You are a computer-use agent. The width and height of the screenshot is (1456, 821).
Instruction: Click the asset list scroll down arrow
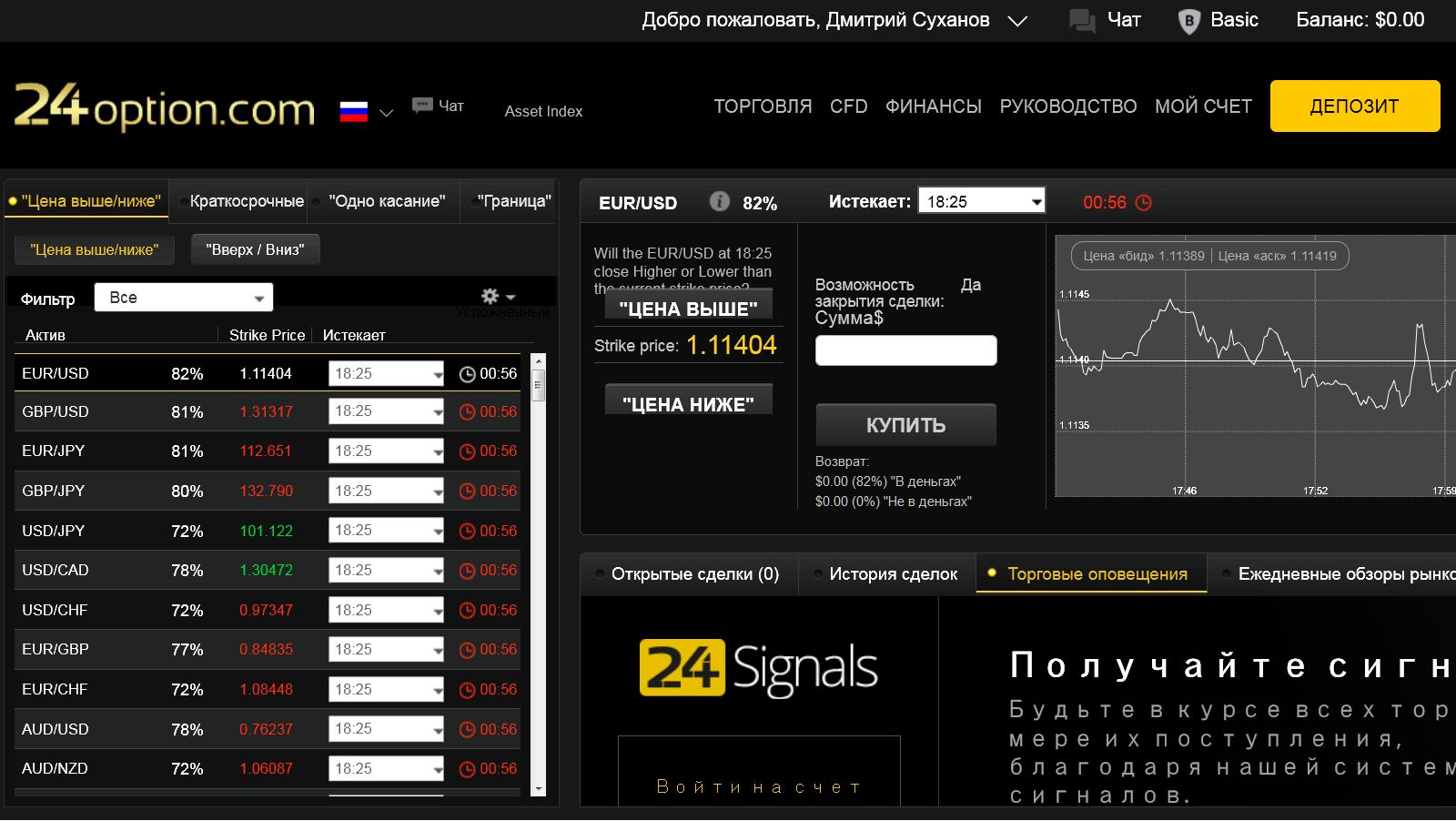pos(538,789)
